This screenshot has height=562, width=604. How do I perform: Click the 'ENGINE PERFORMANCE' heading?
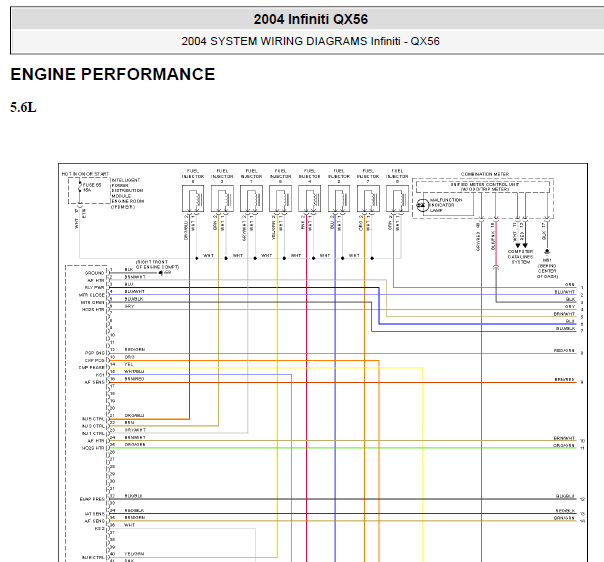click(x=112, y=74)
